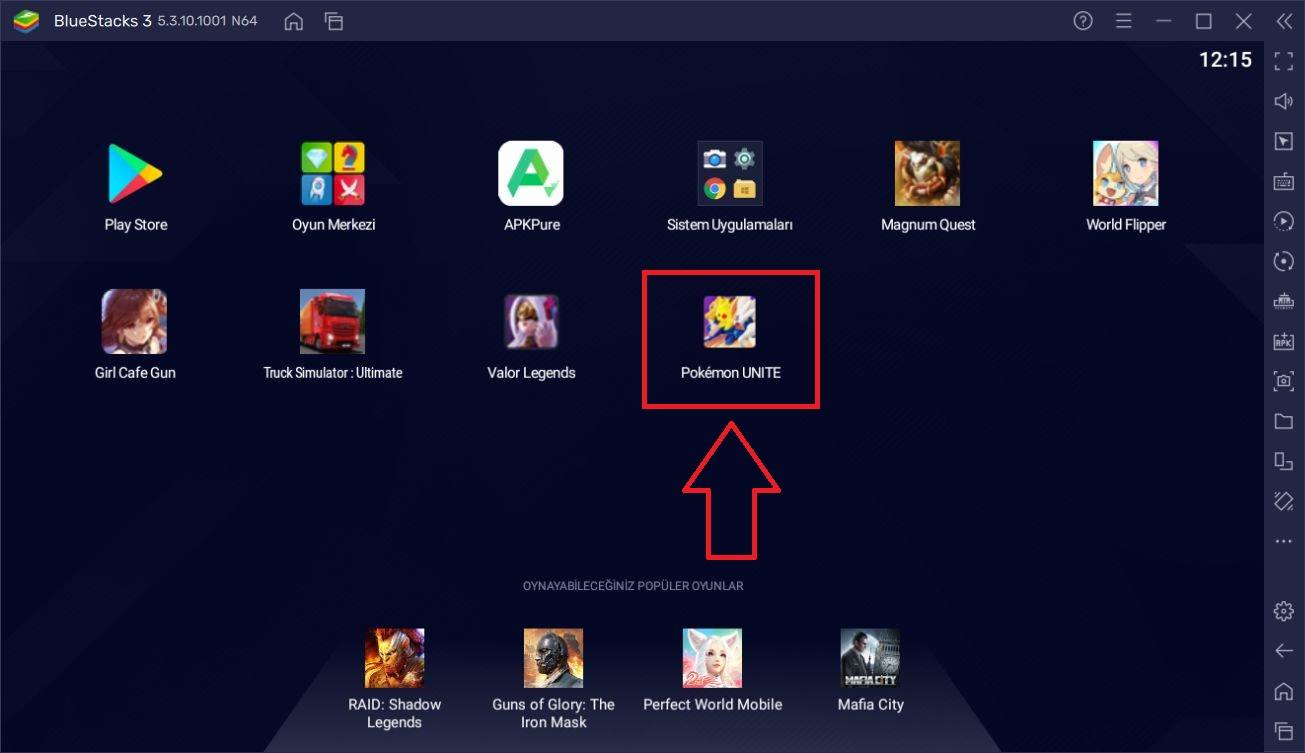This screenshot has height=753, width=1305.
Task: Maximize the BlueStacks window
Action: click(1204, 21)
